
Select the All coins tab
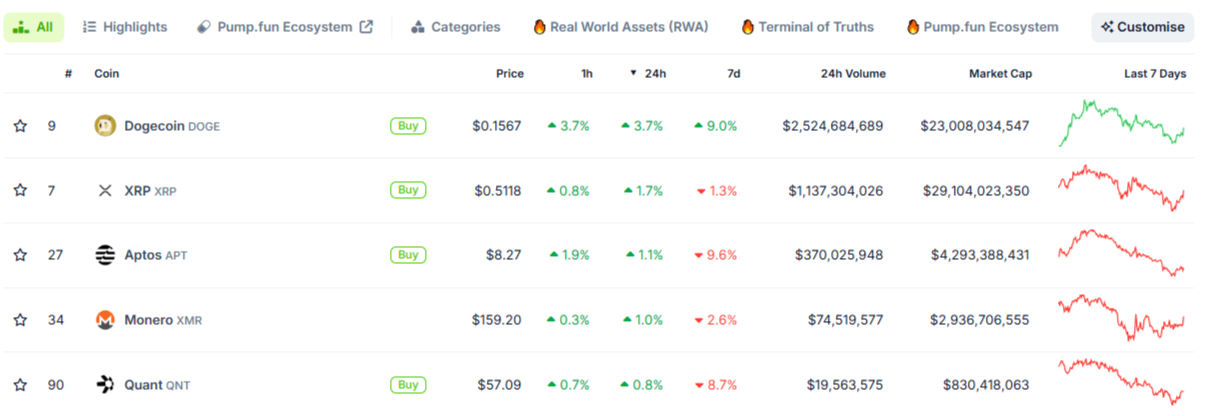(x=34, y=27)
